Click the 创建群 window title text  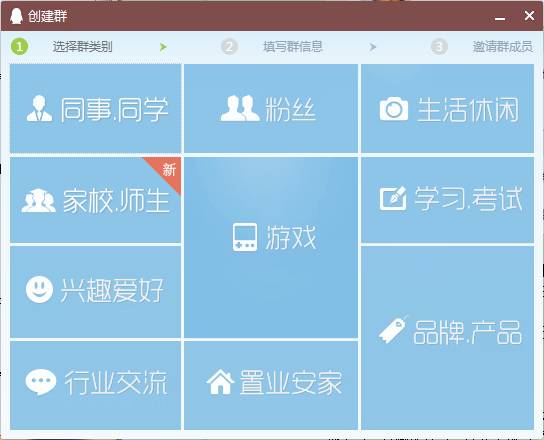pos(48,16)
